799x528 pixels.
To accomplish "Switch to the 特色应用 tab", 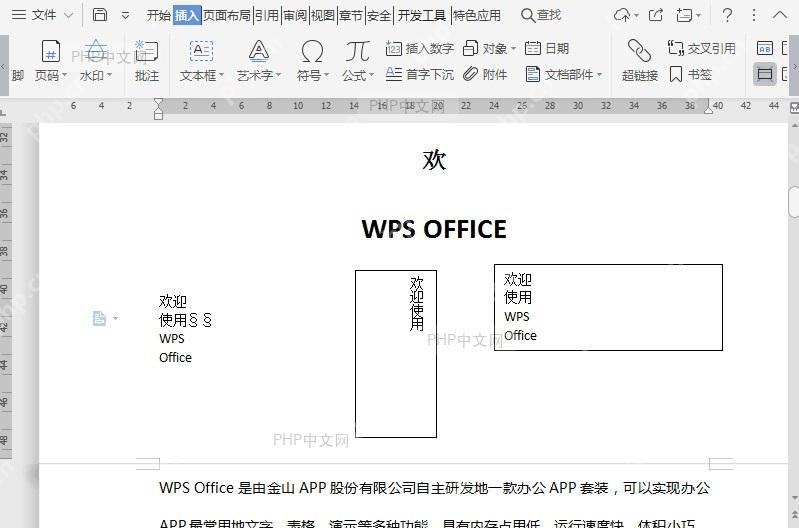I will (x=477, y=15).
